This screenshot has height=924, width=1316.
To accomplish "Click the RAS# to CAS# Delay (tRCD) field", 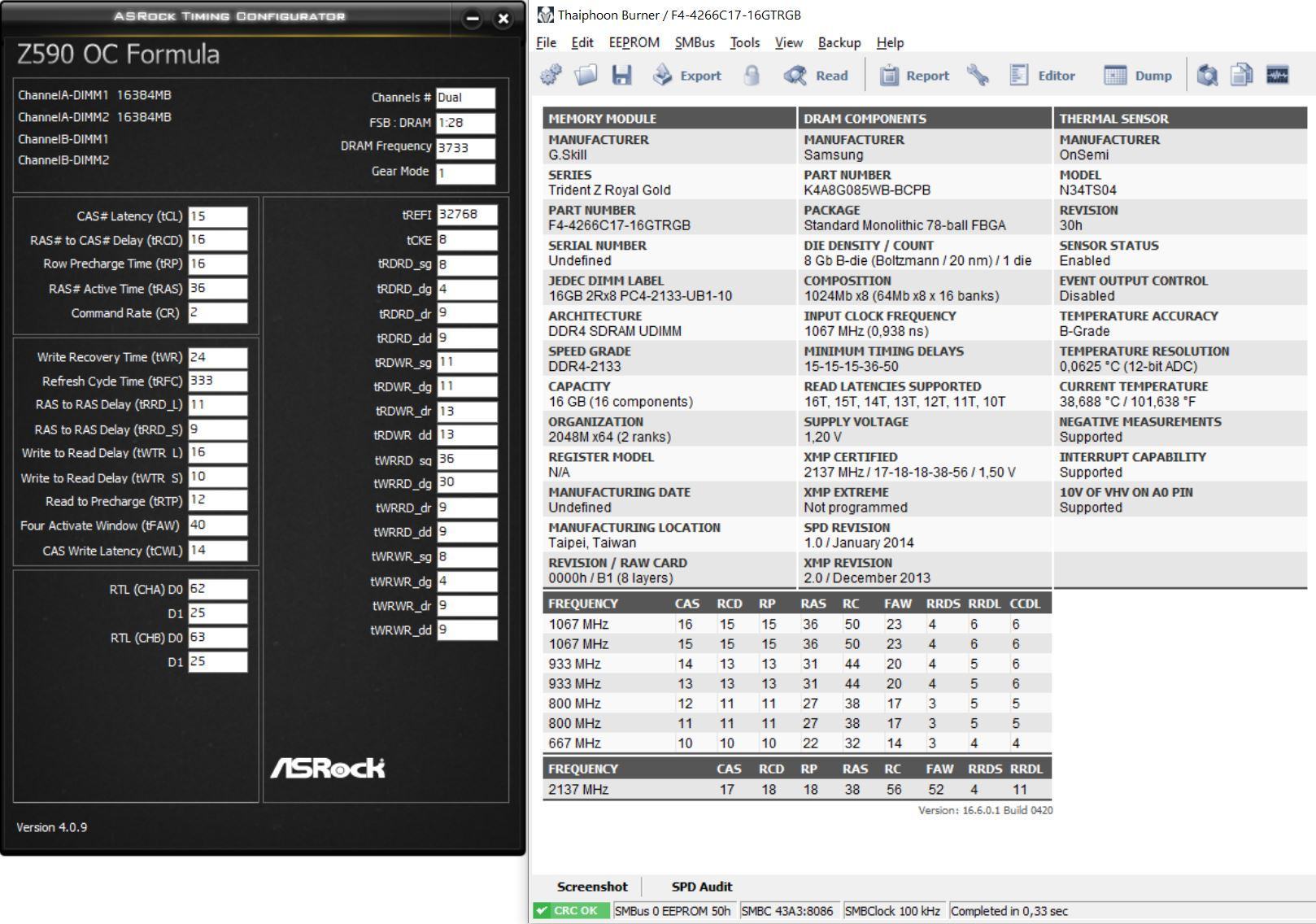I will point(218,240).
